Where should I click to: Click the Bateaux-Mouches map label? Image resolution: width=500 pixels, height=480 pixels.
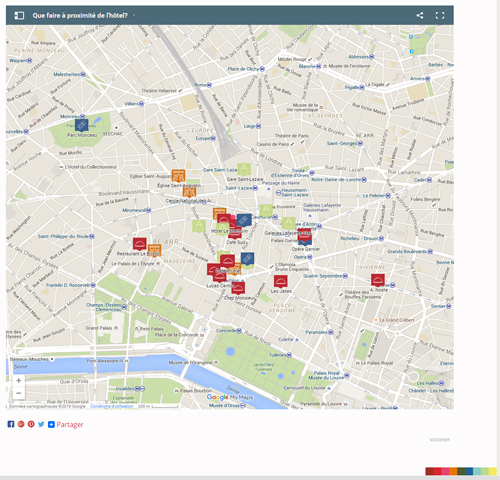29,359
